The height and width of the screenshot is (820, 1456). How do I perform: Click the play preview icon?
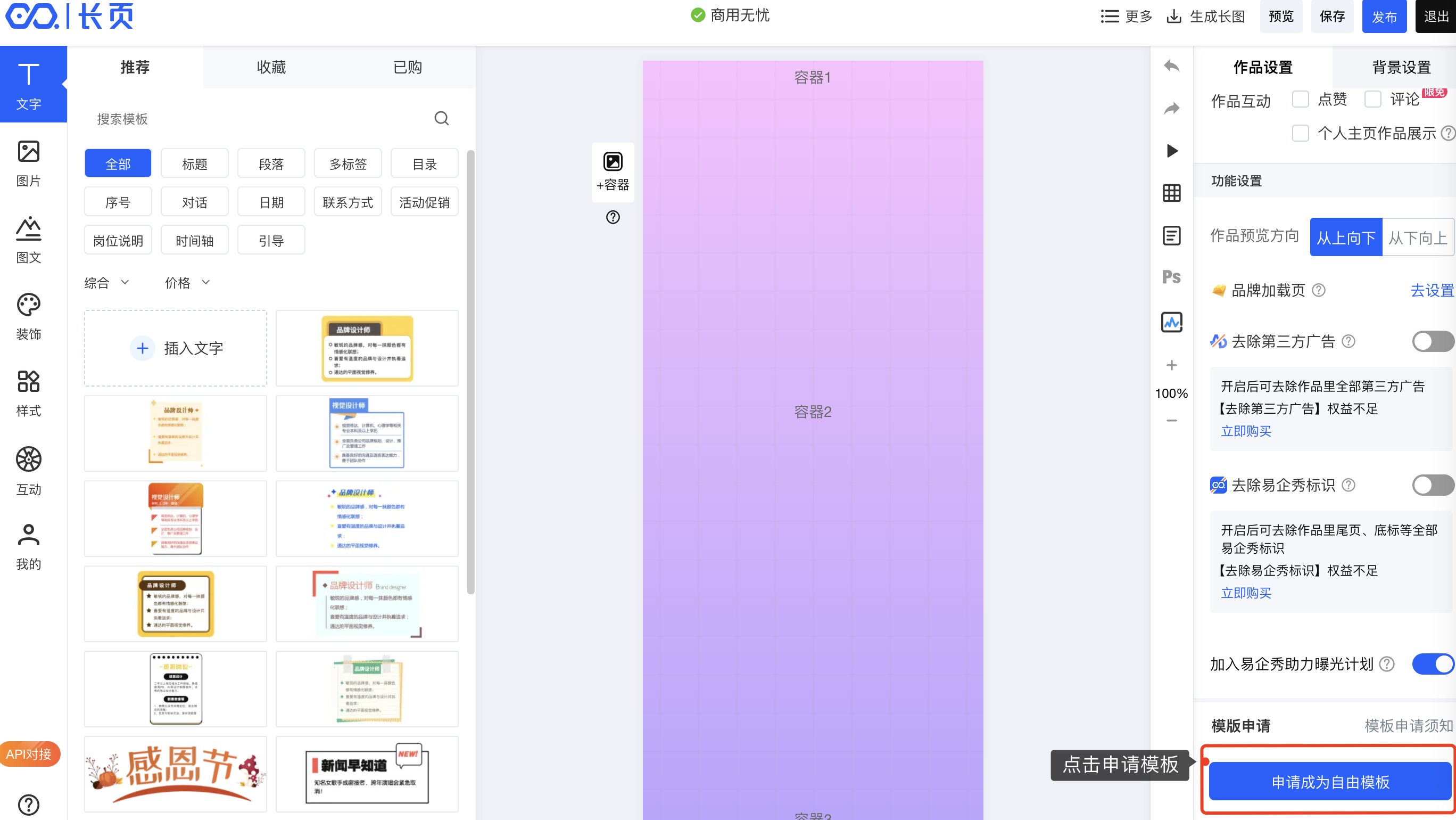pyautogui.click(x=1172, y=151)
